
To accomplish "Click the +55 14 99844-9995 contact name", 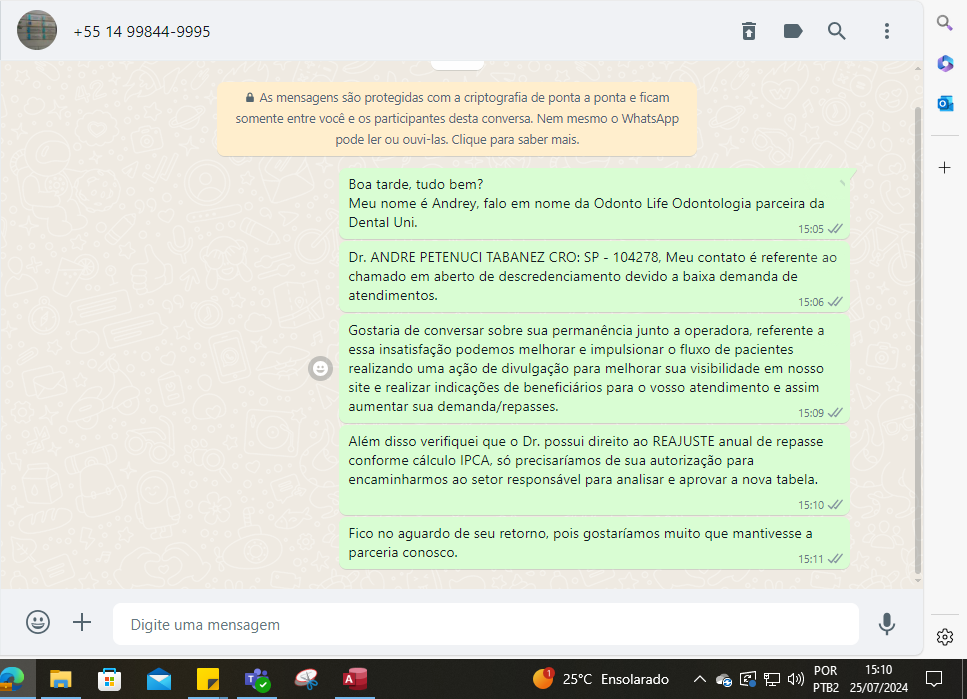I will 142,31.
